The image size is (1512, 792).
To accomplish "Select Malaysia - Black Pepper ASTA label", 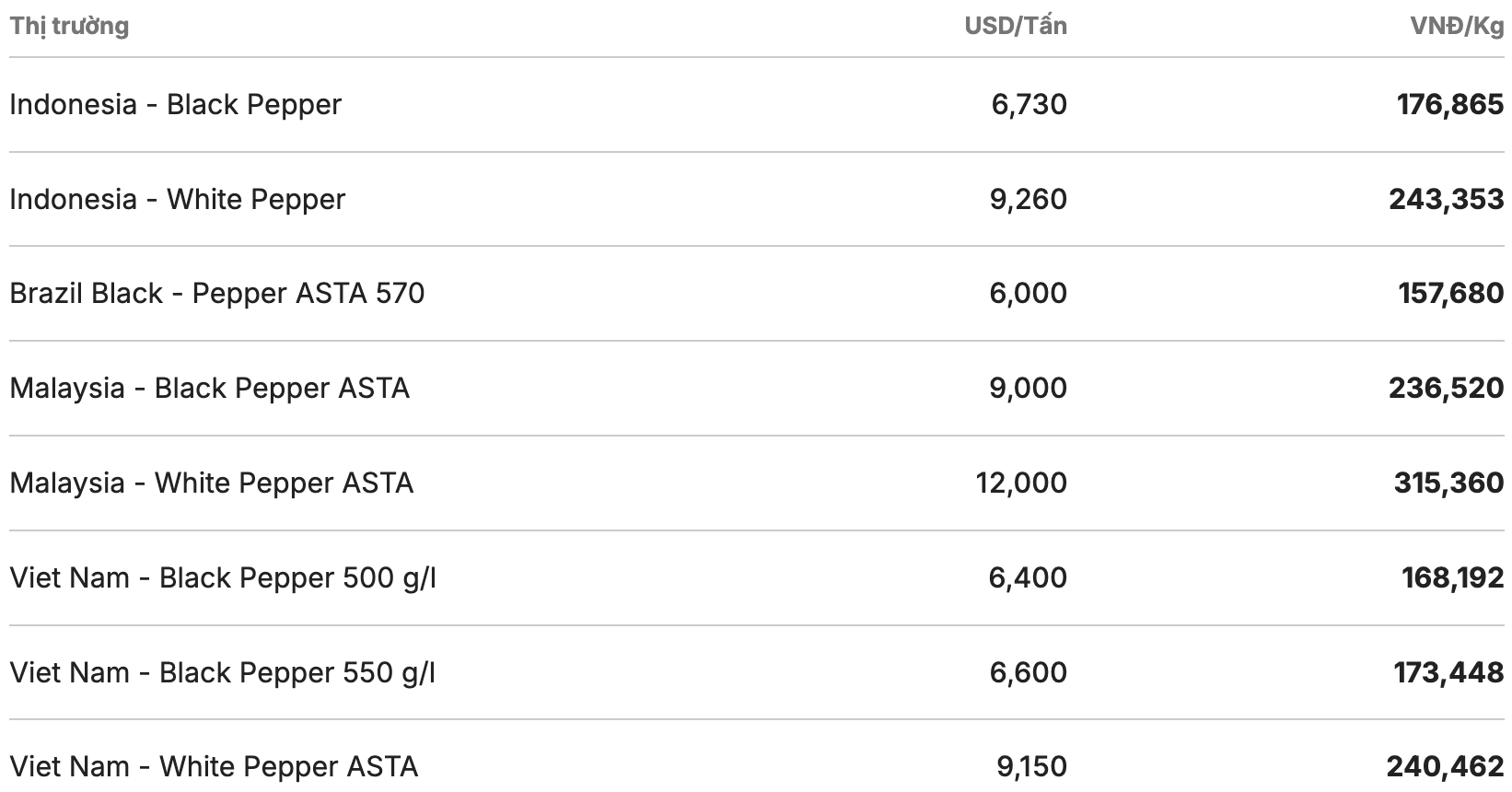I will tap(209, 388).
